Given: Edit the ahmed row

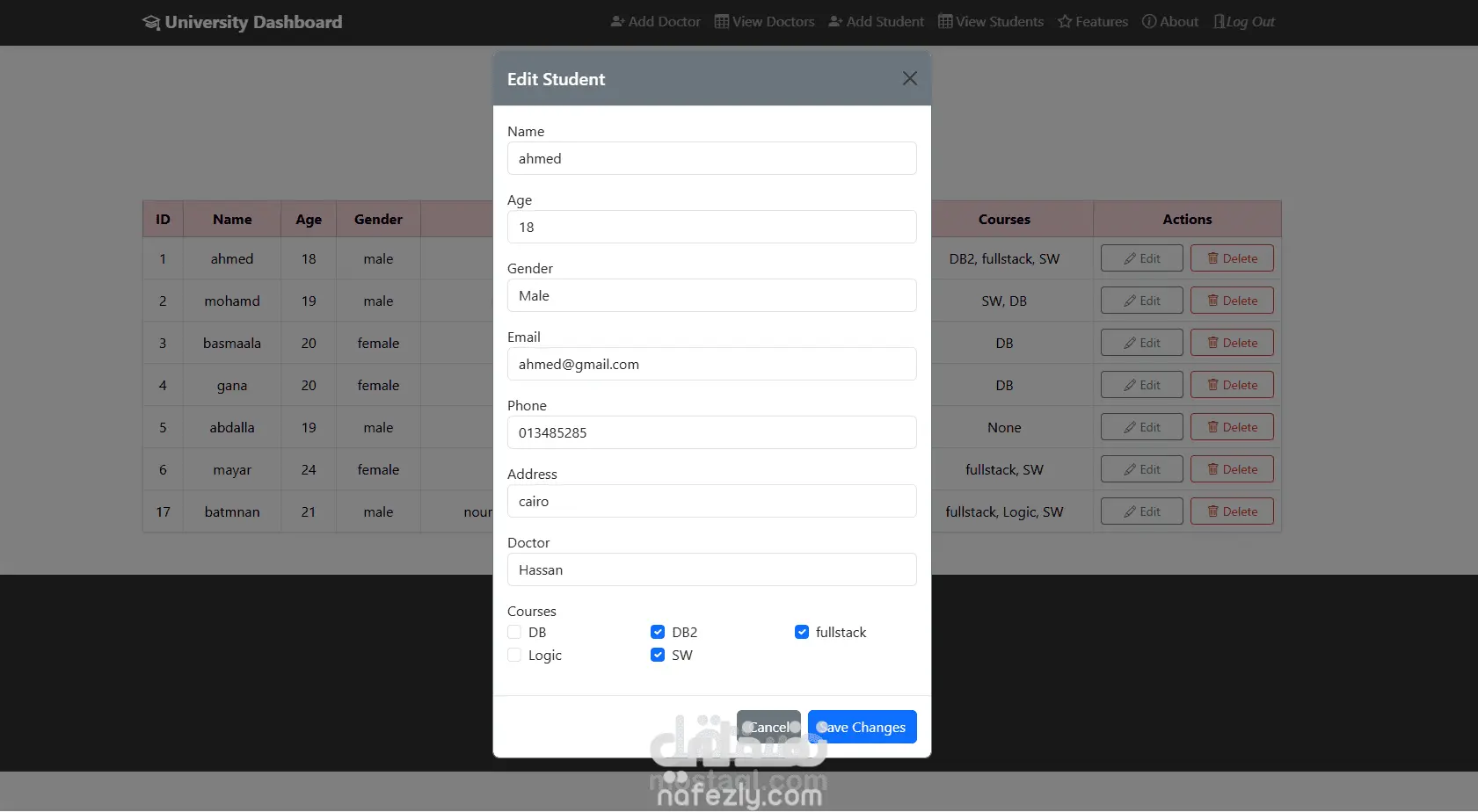Looking at the screenshot, I should click(1142, 258).
